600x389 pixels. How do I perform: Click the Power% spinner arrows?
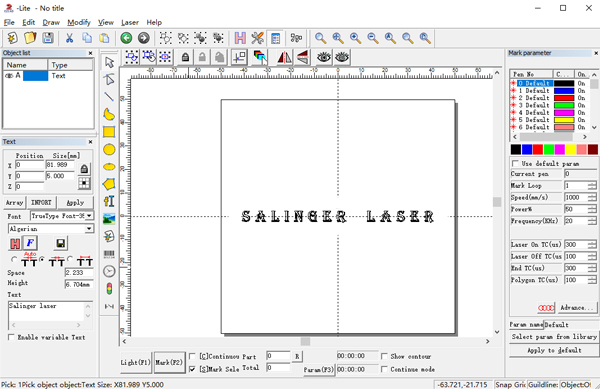592,209
